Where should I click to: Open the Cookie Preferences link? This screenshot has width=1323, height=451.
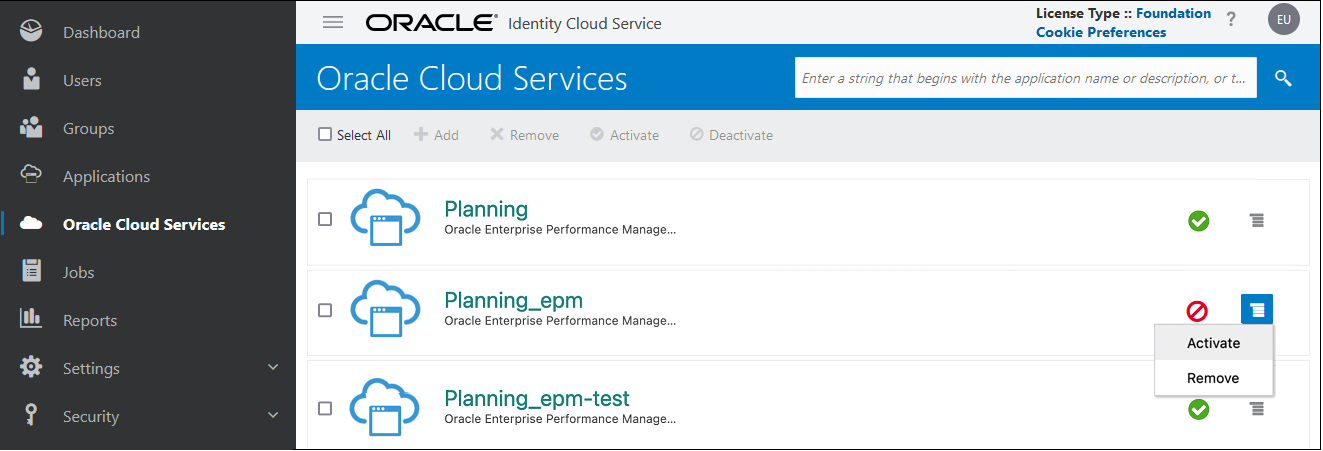1100,32
